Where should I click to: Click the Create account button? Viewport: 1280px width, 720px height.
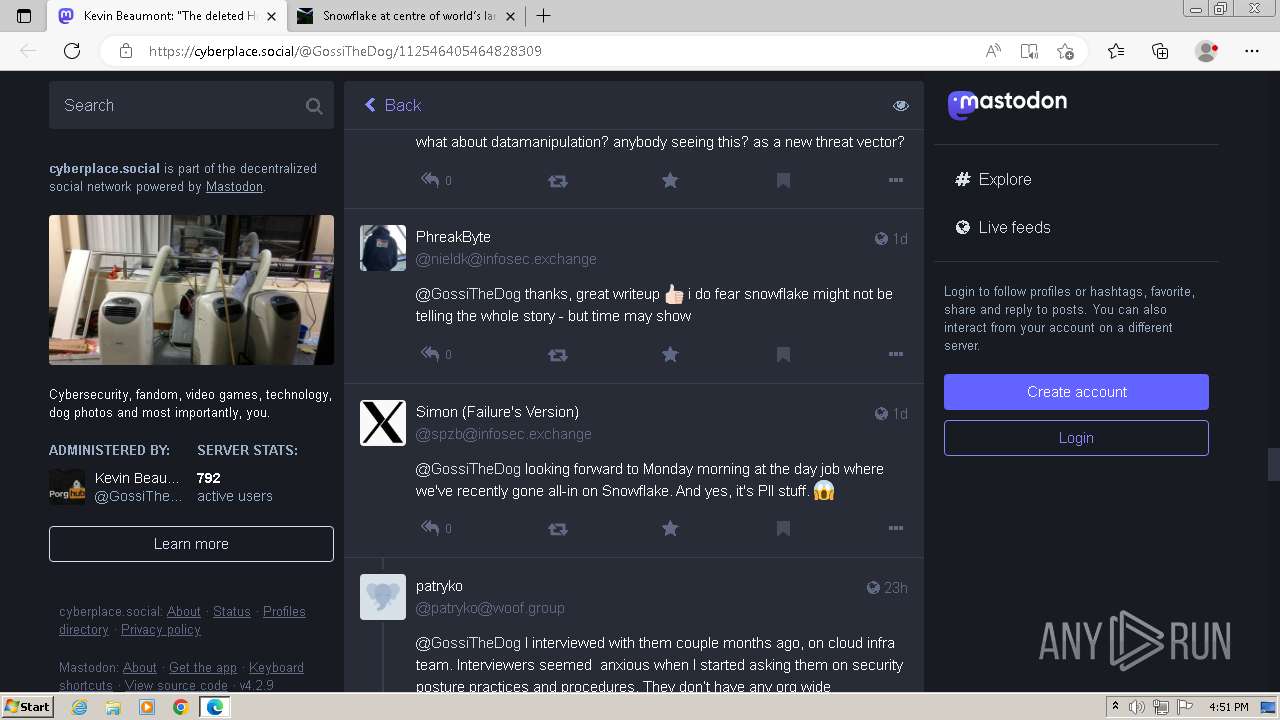pos(1076,392)
